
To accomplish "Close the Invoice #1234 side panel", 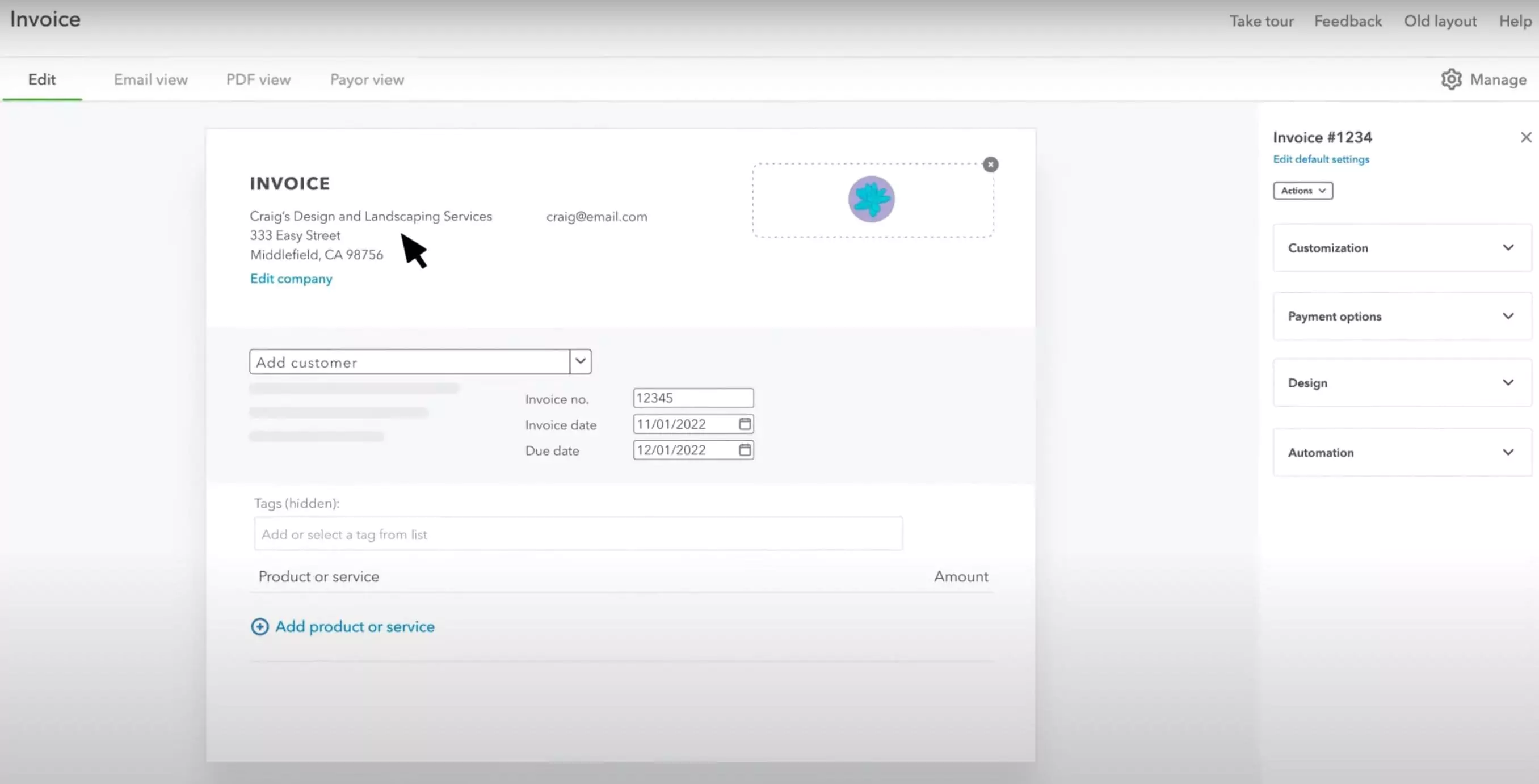I will point(1526,137).
